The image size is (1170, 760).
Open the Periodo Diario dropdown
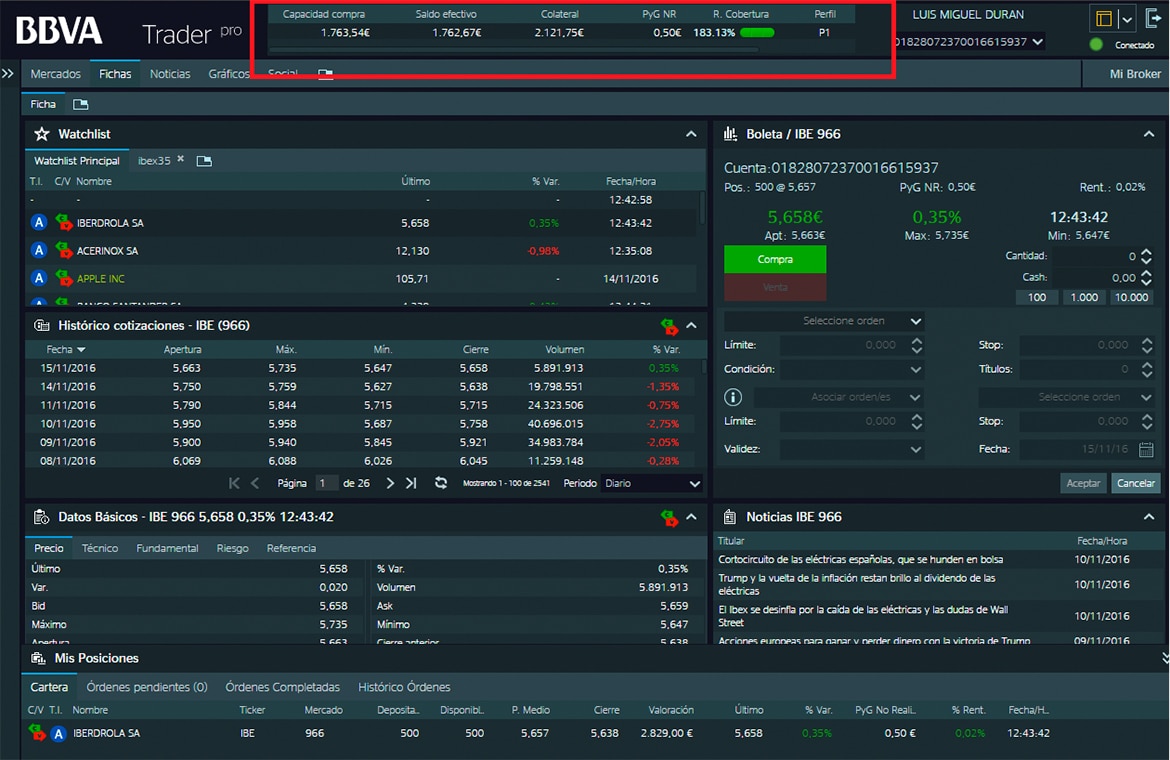pyautogui.click(x=652, y=483)
